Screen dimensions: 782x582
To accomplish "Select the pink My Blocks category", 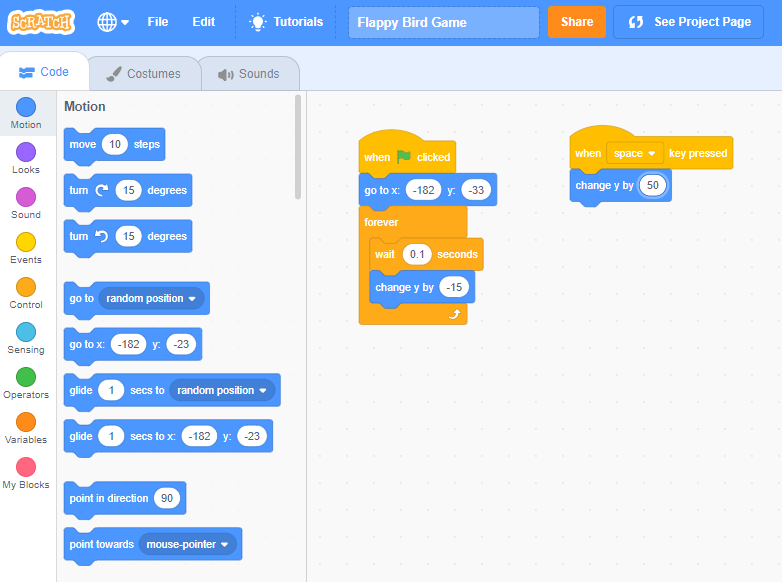I will click(26, 473).
